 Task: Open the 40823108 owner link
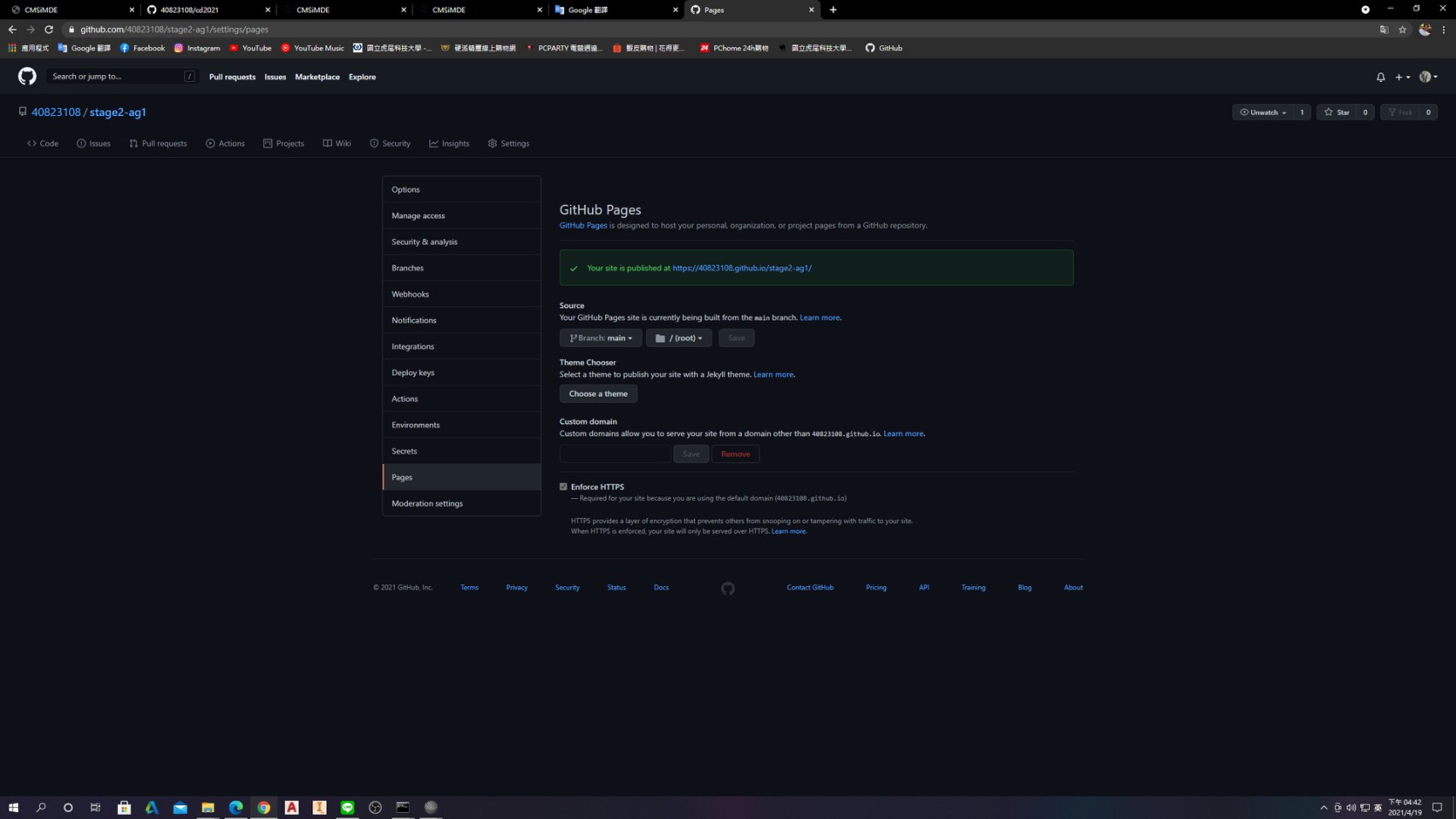55,112
